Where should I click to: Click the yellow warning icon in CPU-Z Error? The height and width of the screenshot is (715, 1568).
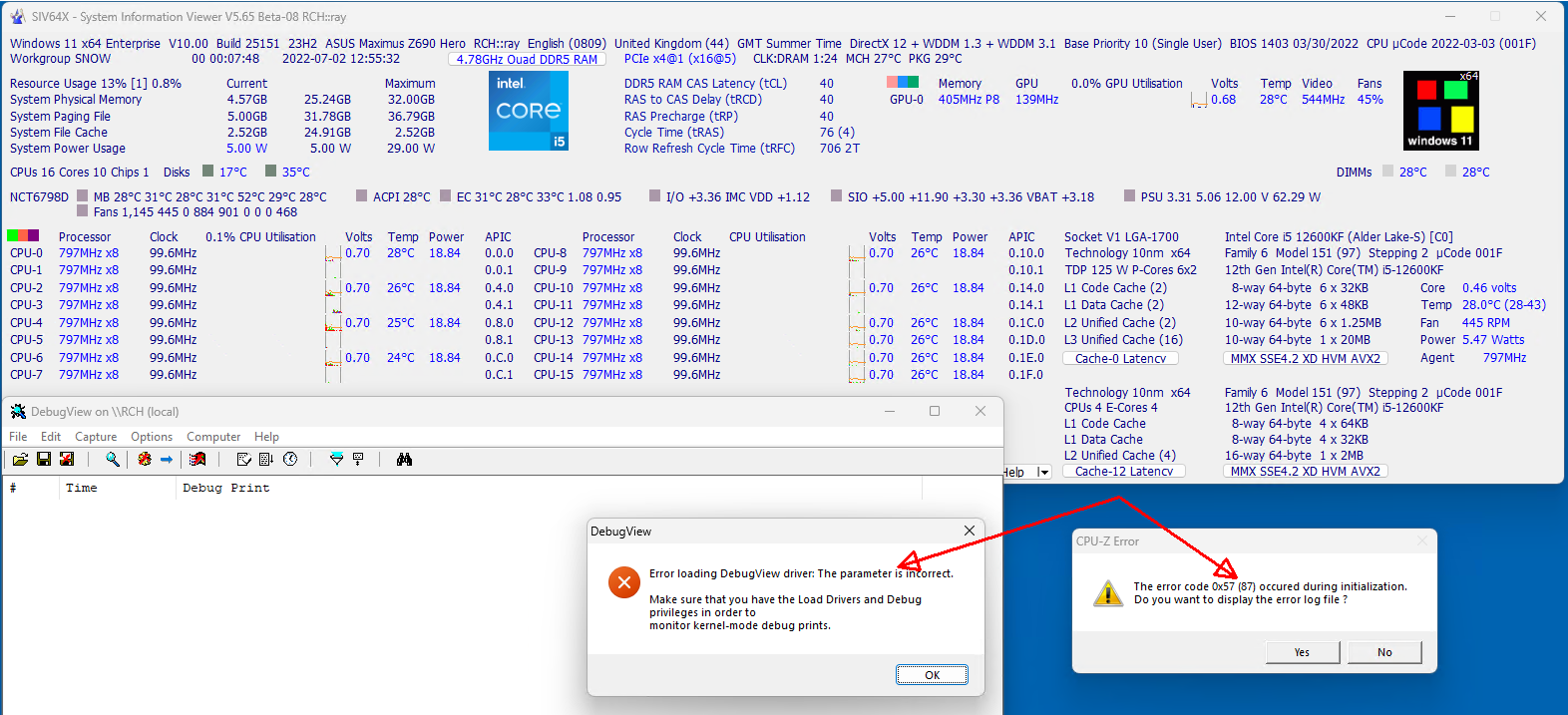click(1108, 592)
